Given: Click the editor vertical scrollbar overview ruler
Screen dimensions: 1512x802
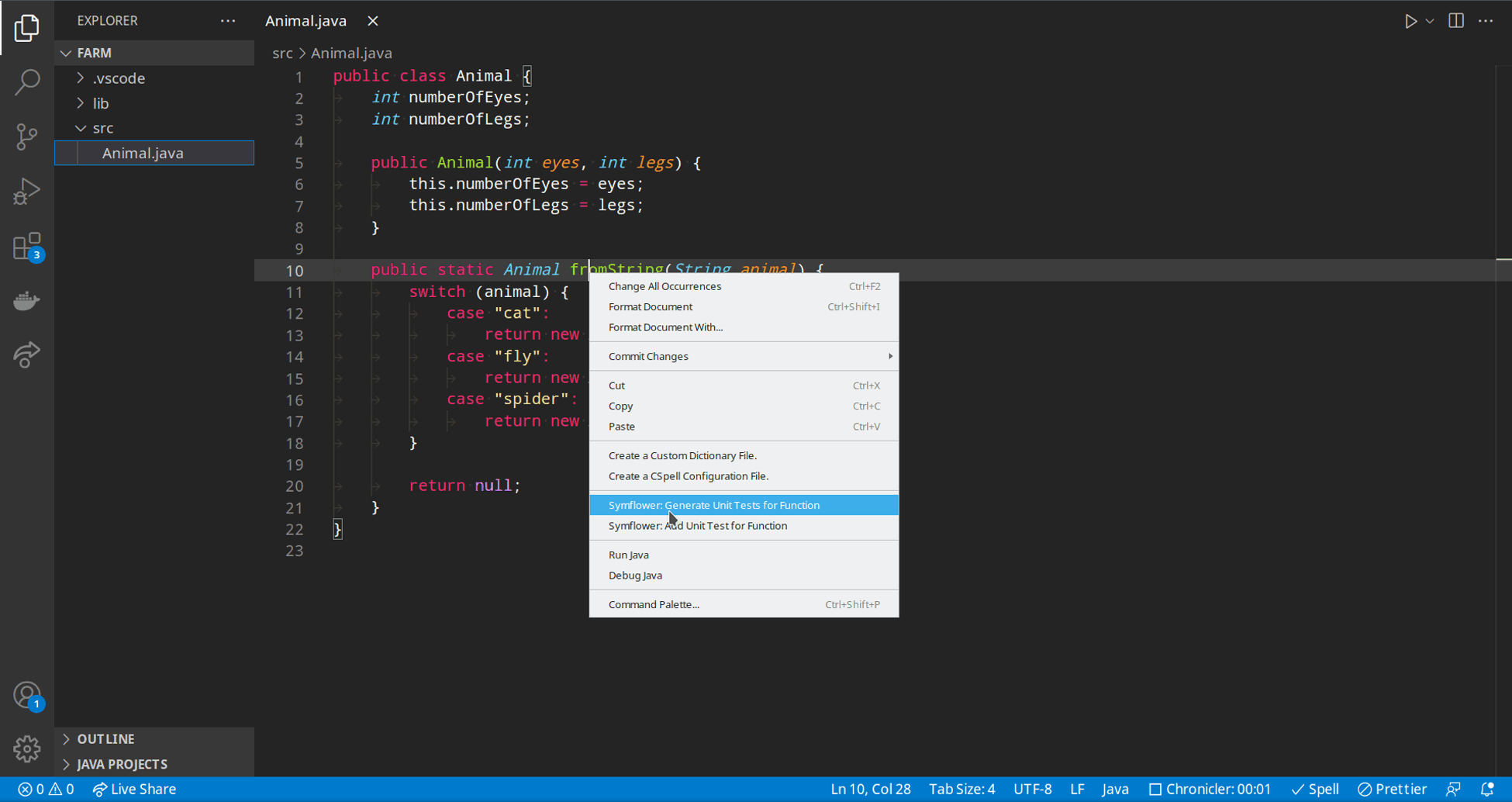Looking at the screenshot, I should pyautogui.click(x=1503, y=419).
